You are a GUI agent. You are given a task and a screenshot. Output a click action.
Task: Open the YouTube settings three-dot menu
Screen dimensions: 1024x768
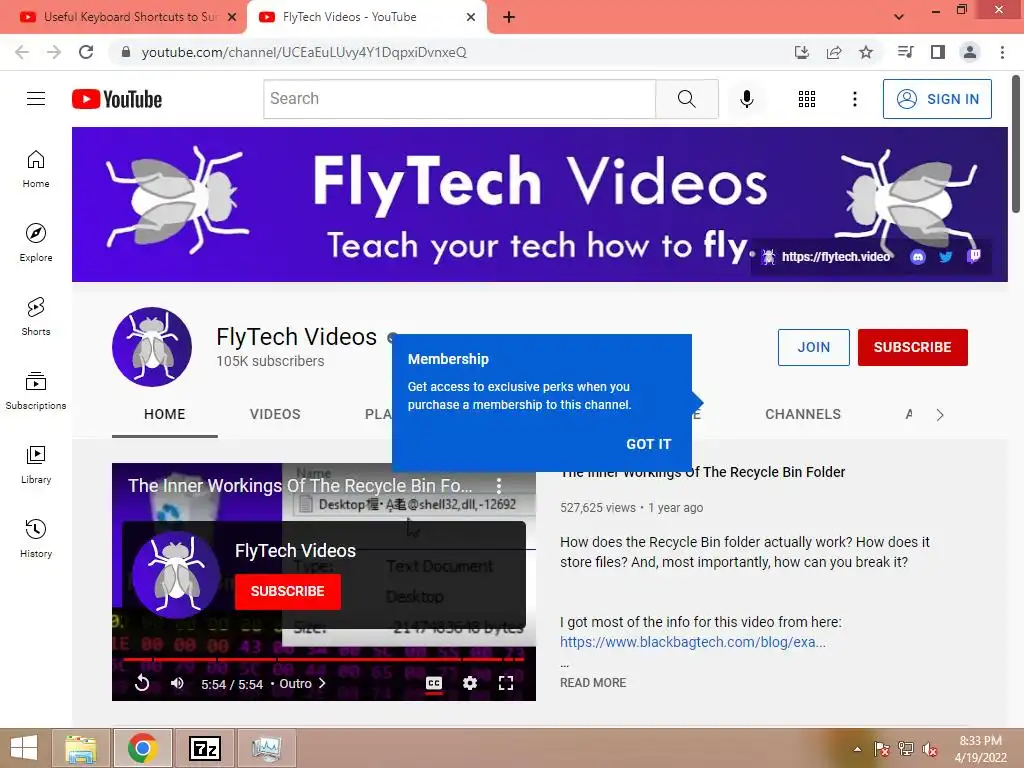(x=854, y=99)
